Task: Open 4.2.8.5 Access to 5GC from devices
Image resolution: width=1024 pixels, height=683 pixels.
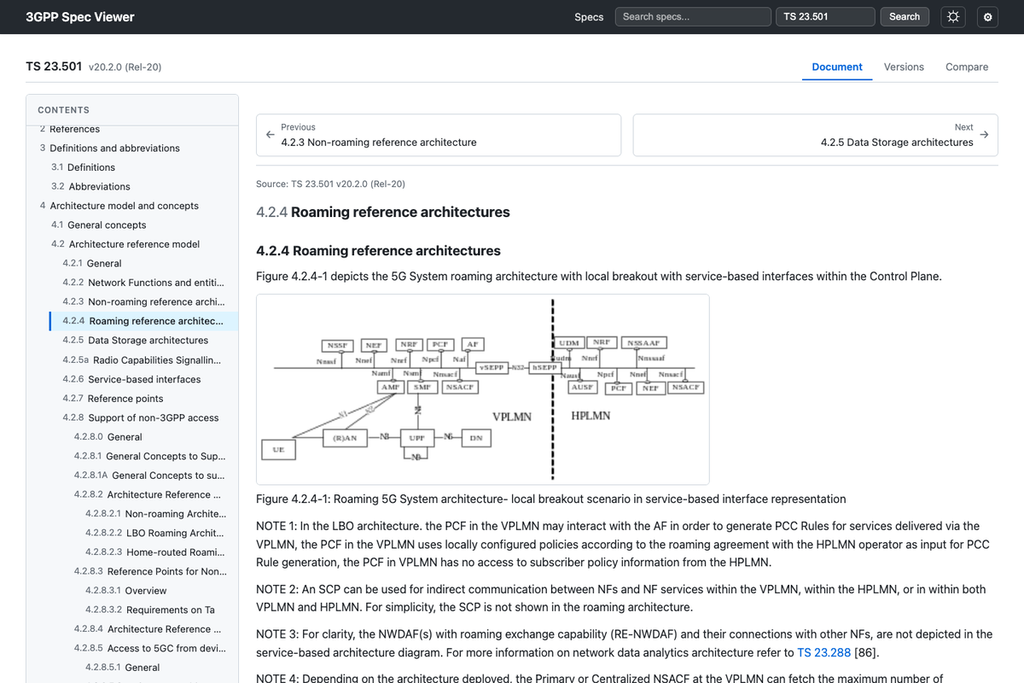Action: 150,648
